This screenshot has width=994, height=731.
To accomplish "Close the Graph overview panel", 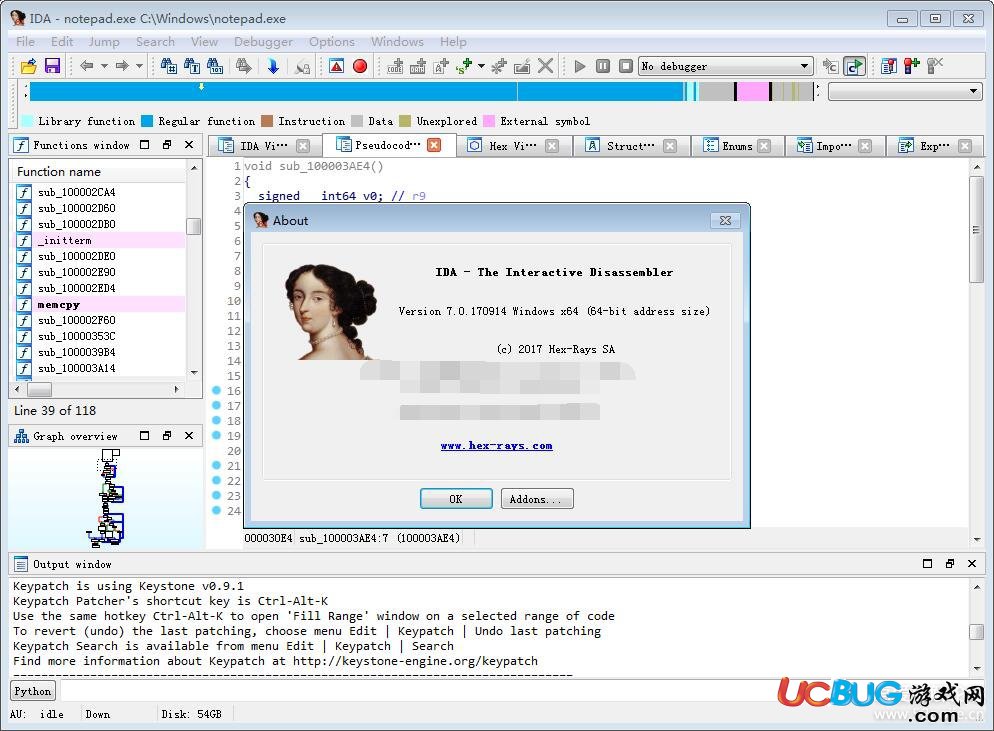I will tap(189, 436).
